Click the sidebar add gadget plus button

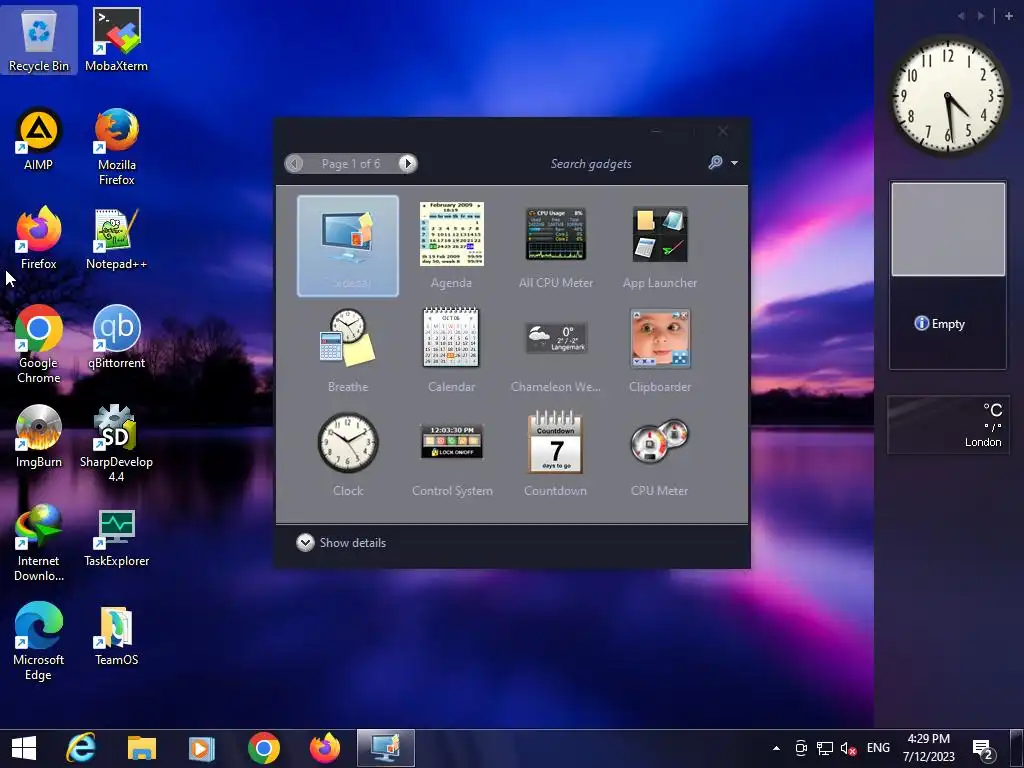point(1008,16)
